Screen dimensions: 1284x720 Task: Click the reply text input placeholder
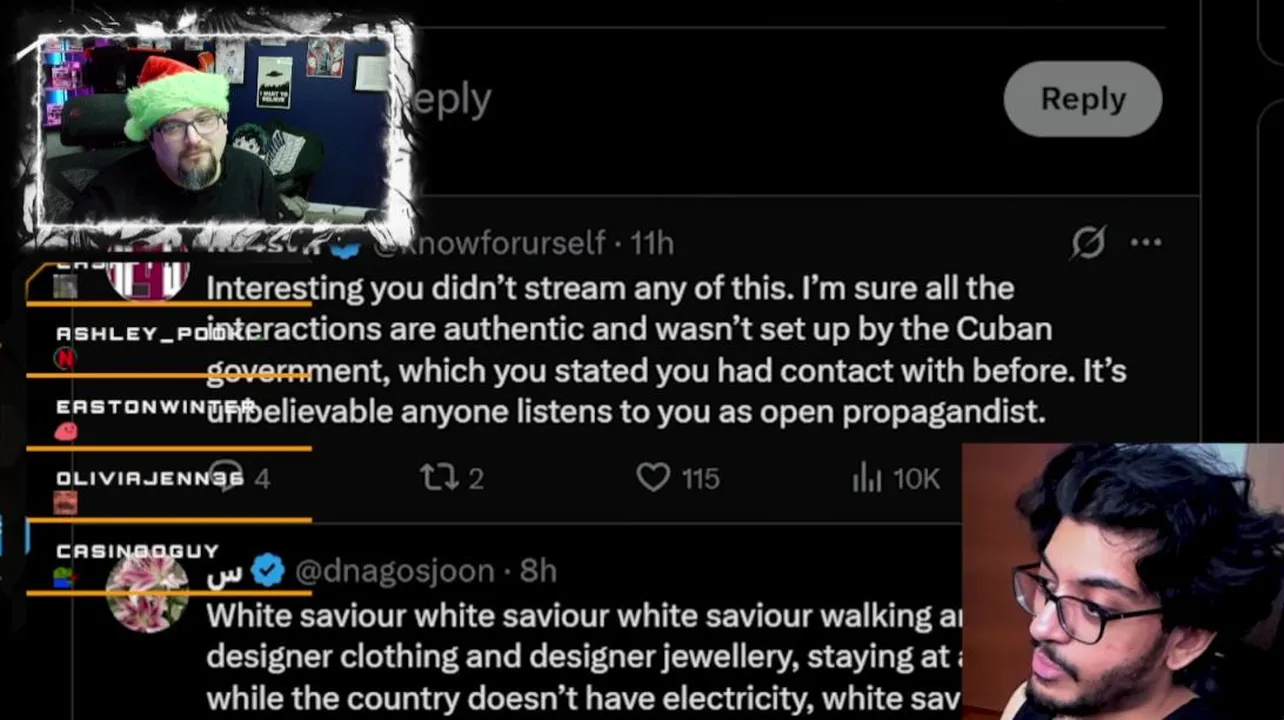point(452,99)
